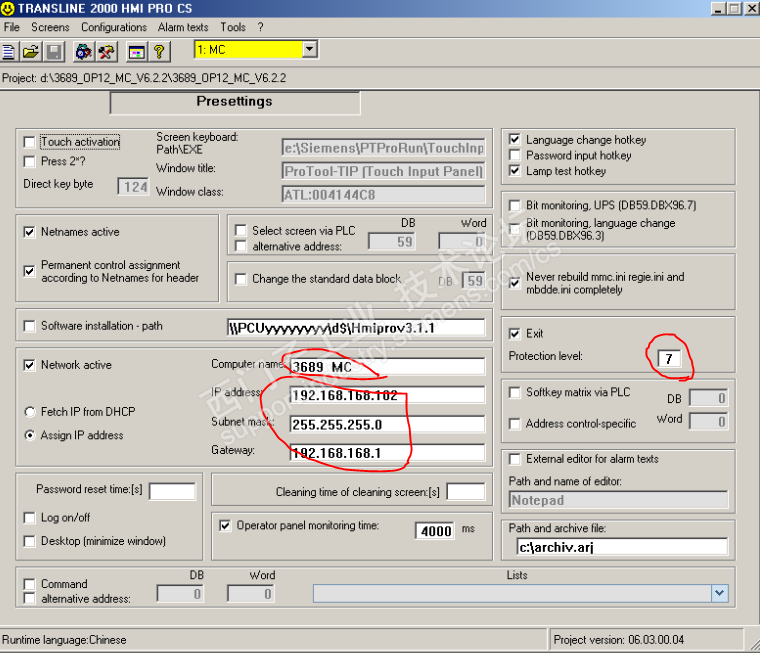The width and height of the screenshot is (760, 653).
Task: Uncheck Netnames active
Action: tap(30, 232)
